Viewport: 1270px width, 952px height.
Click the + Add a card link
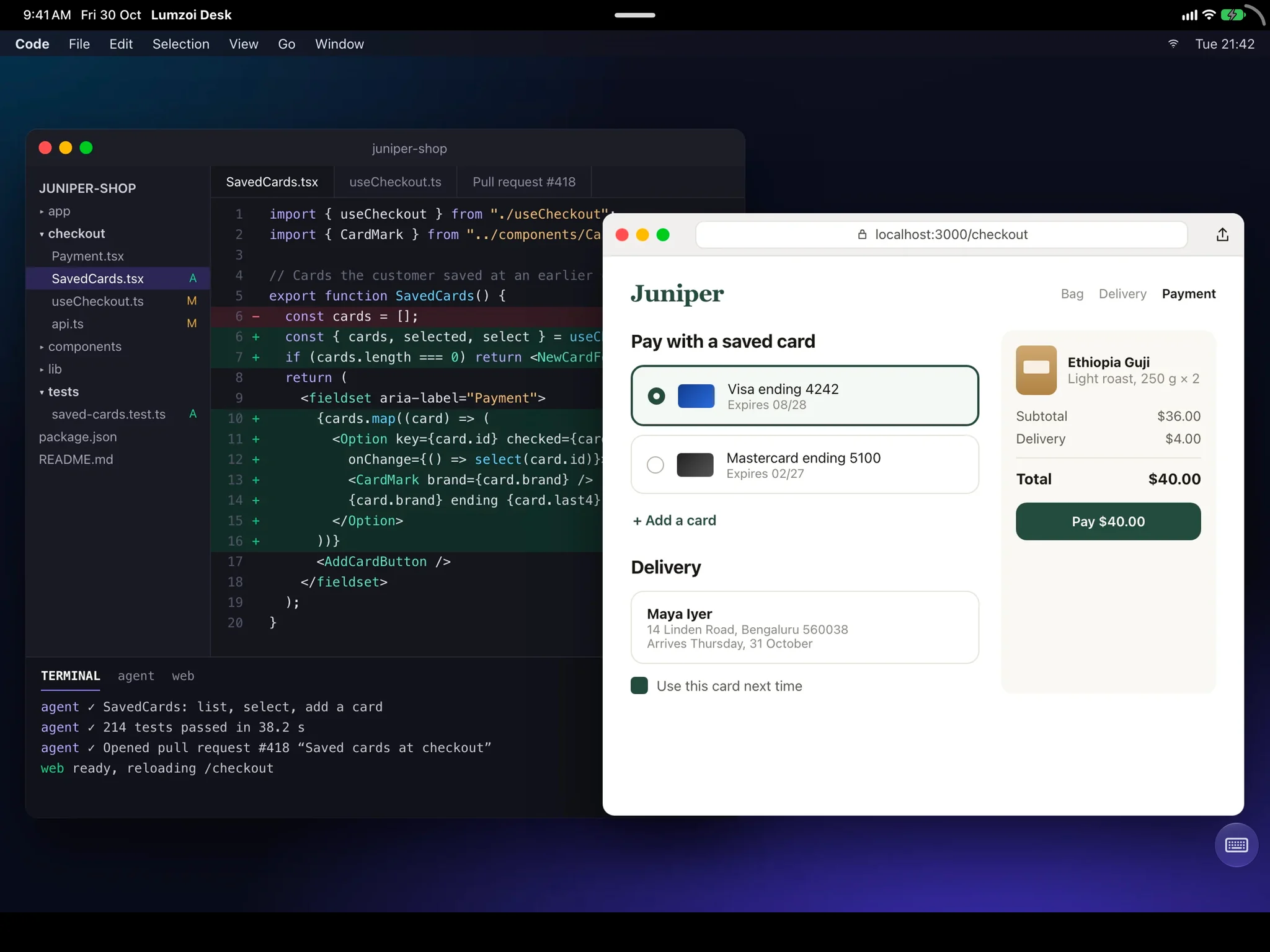[x=674, y=521]
